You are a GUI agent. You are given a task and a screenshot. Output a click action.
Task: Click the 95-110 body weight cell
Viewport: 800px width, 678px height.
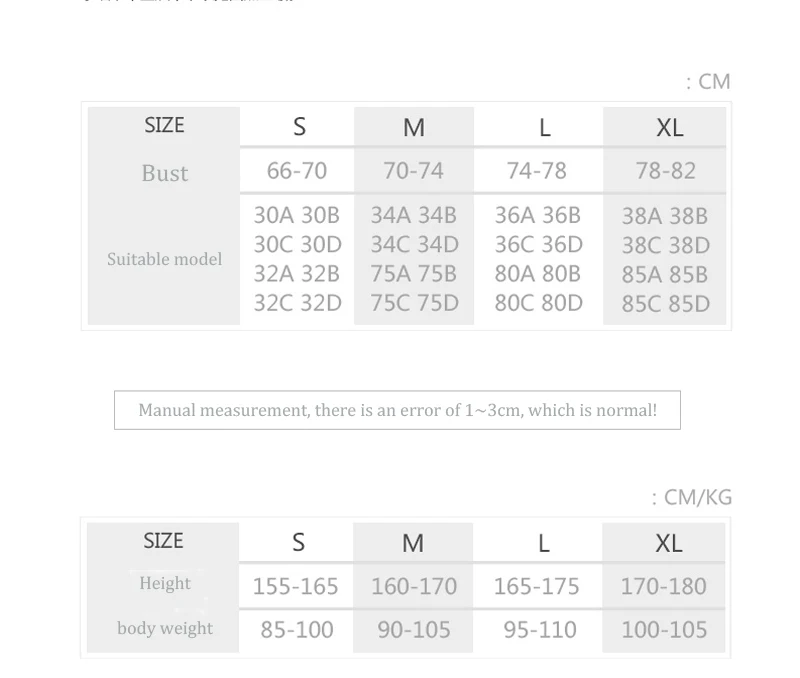point(540,630)
